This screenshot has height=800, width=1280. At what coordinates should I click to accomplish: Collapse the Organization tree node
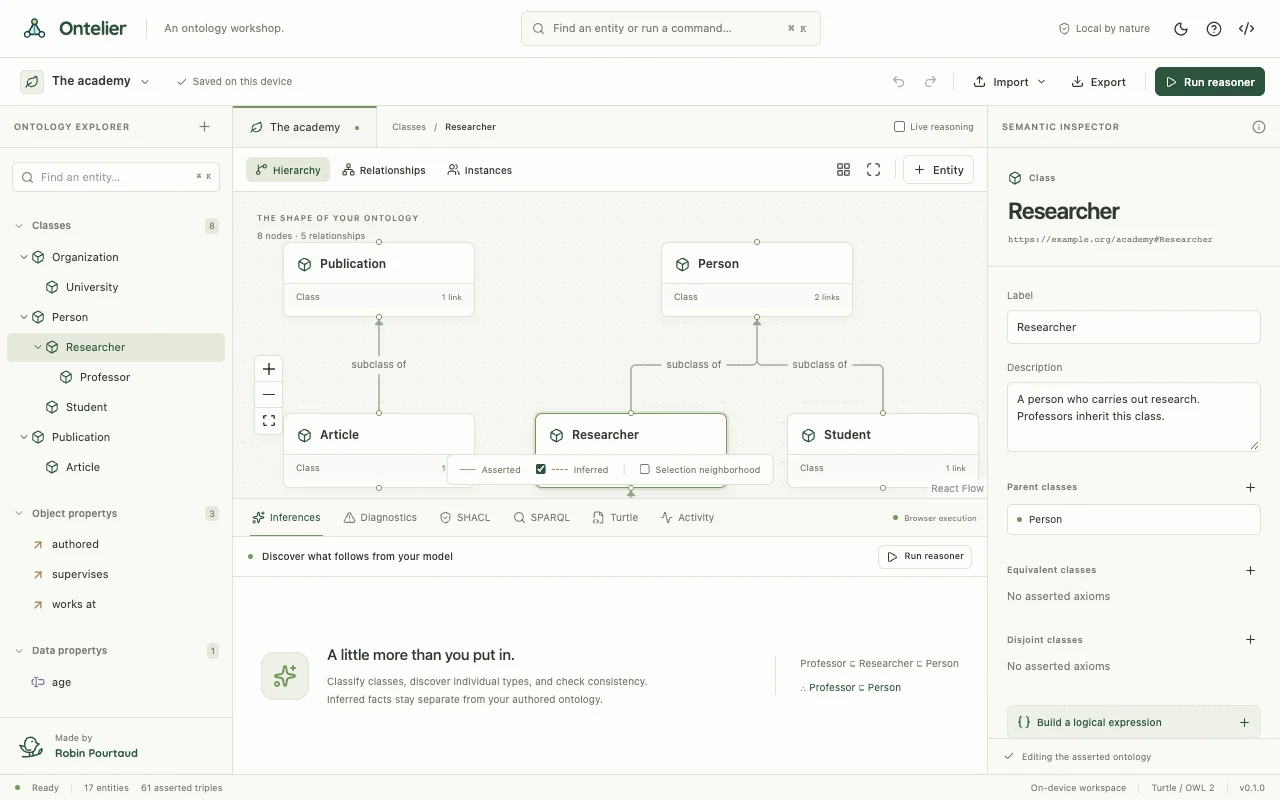(24, 257)
